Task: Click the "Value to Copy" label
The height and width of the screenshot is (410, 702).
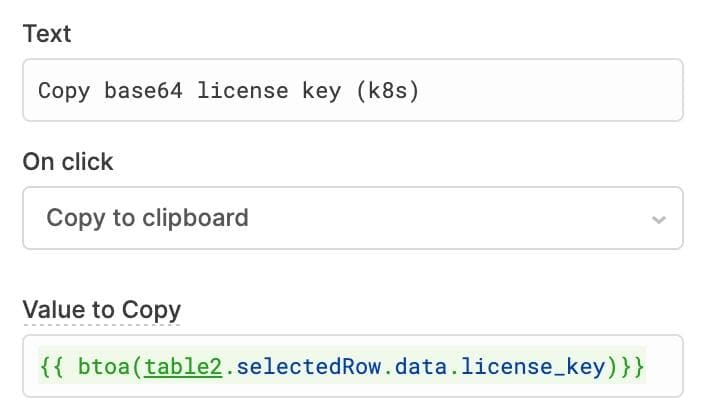Action: tap(101, 310)
